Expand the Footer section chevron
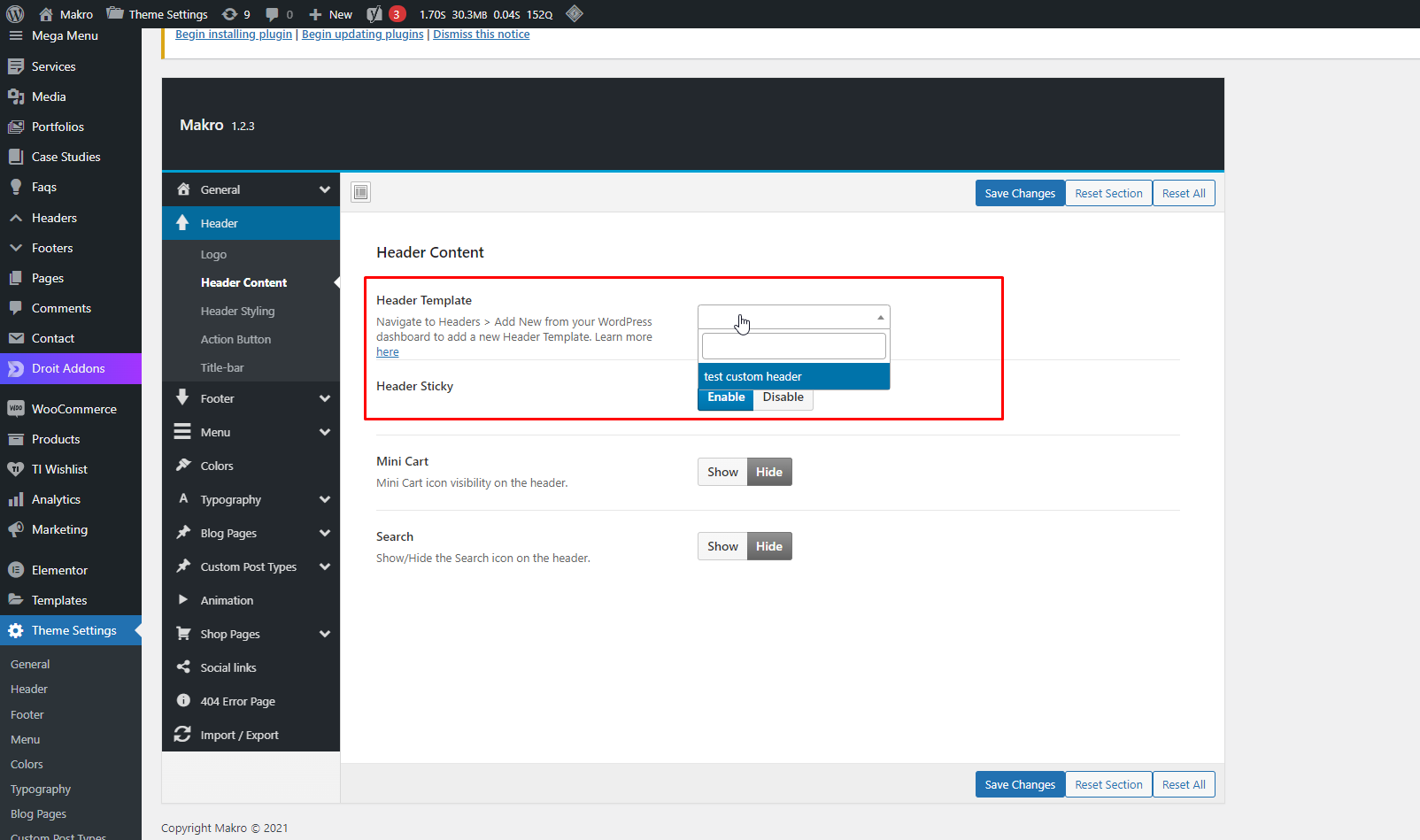1420x840 pixels. click(x=325, y=398)
